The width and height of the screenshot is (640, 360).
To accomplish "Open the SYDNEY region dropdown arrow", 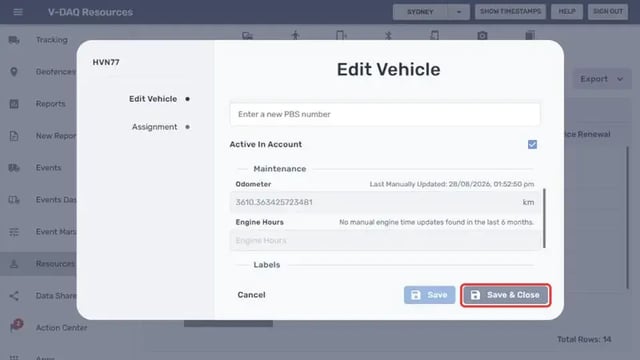I will tap(458, 12).
